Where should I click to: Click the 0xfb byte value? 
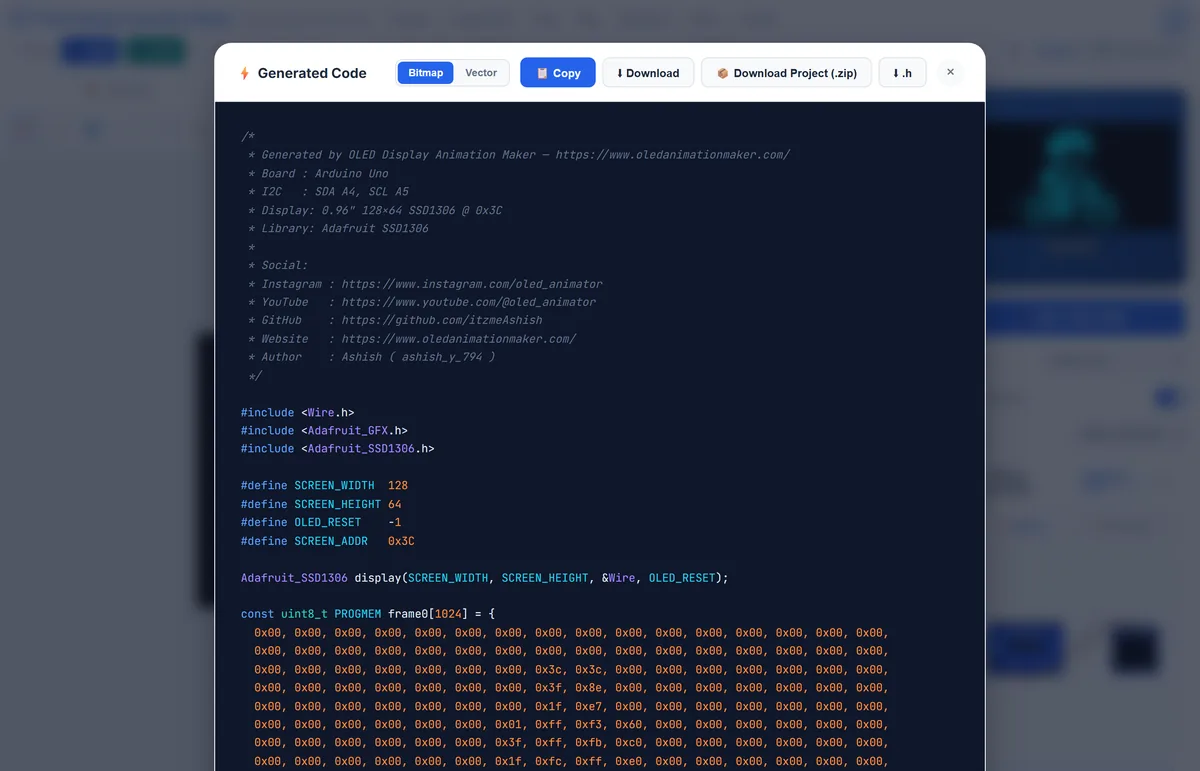589,743
